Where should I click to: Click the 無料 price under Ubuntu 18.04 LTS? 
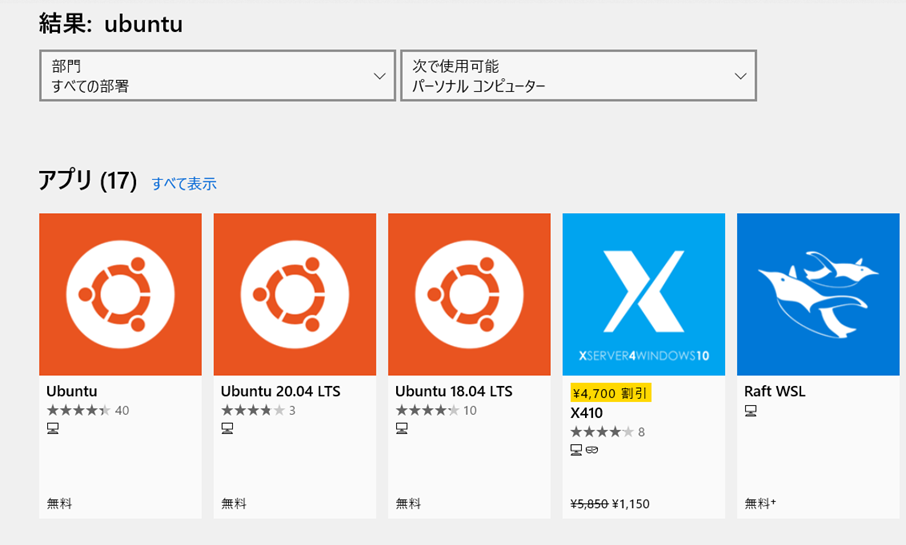tap(408, 504)
